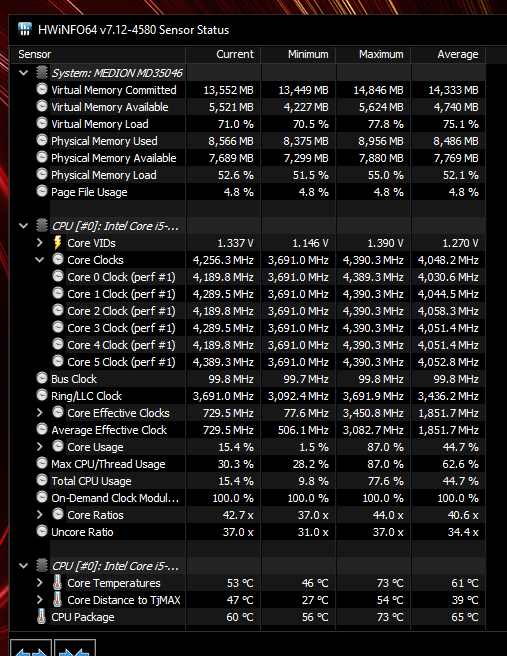Click the thermometer icon next to Core Distance to TjMAX
Screen dimensions: 507x656
point(58,600)
